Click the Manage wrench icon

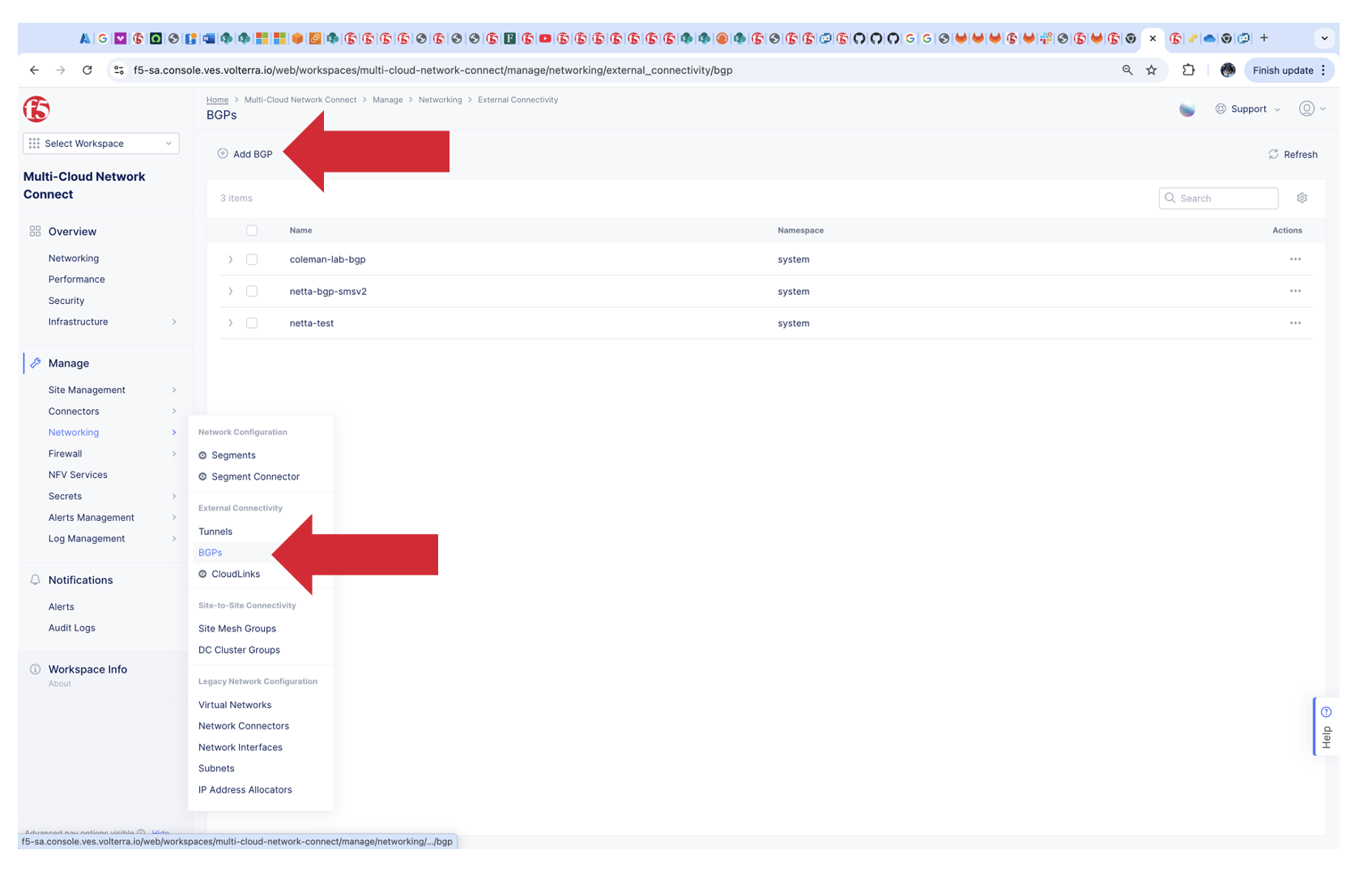[x=35, y=363]
